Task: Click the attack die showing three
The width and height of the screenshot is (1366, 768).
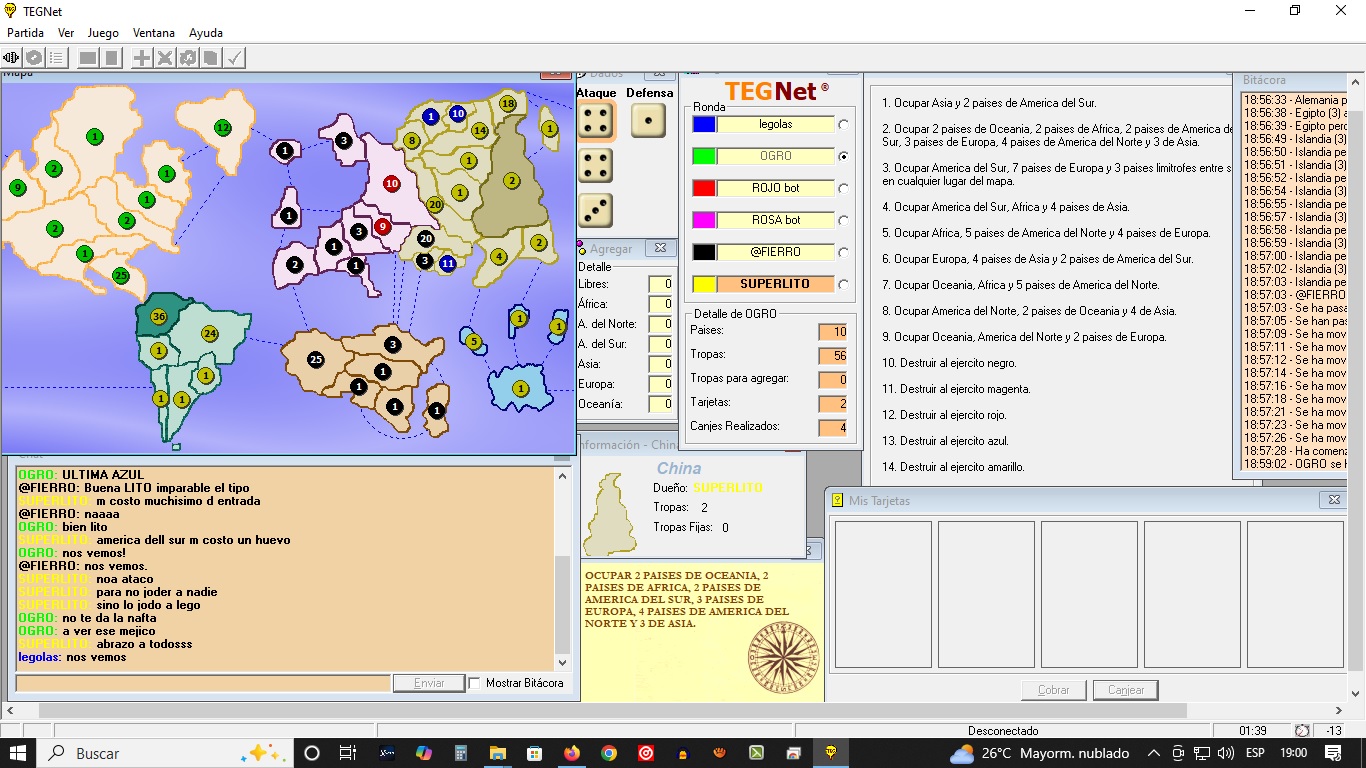Action: [x=596, y=210]
